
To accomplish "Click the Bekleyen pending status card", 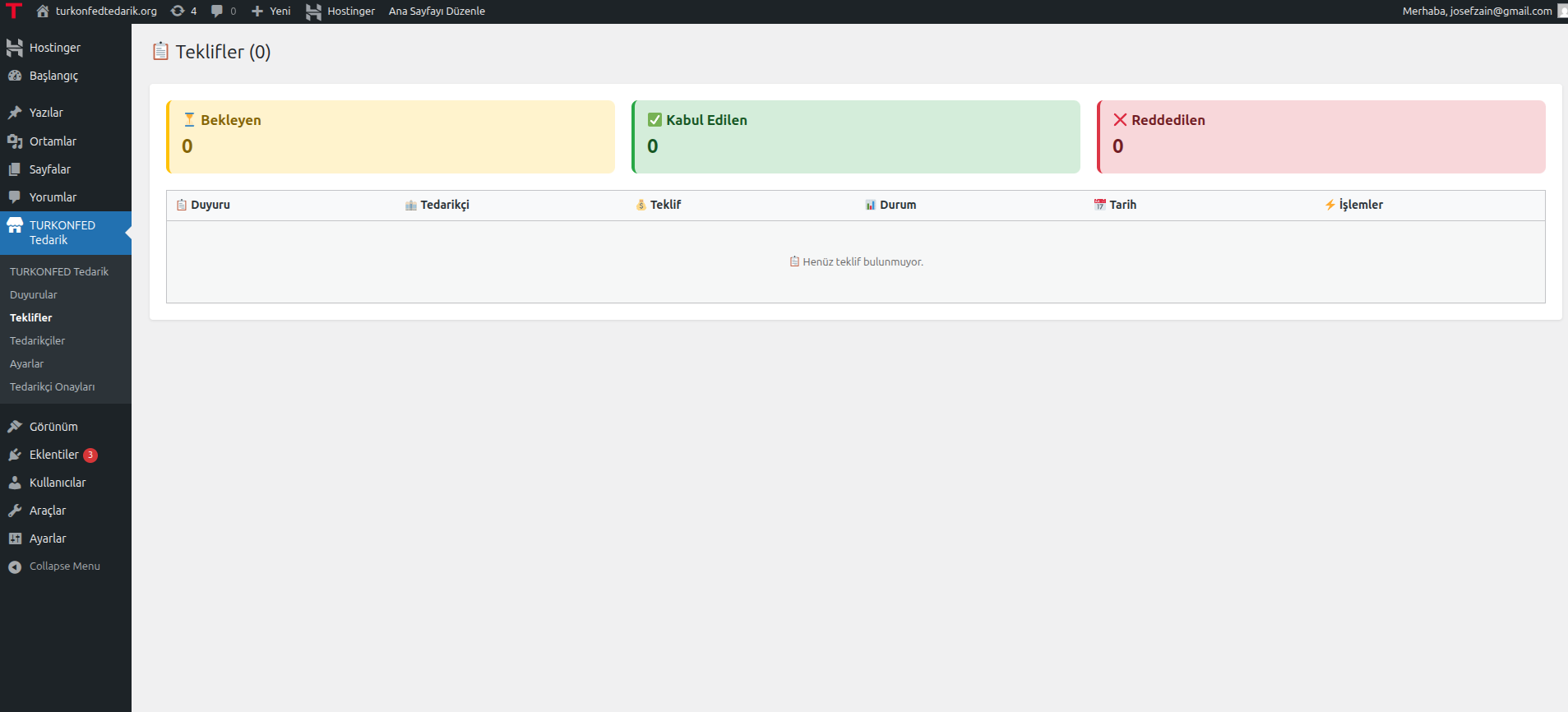I will (x=391, y=136).
